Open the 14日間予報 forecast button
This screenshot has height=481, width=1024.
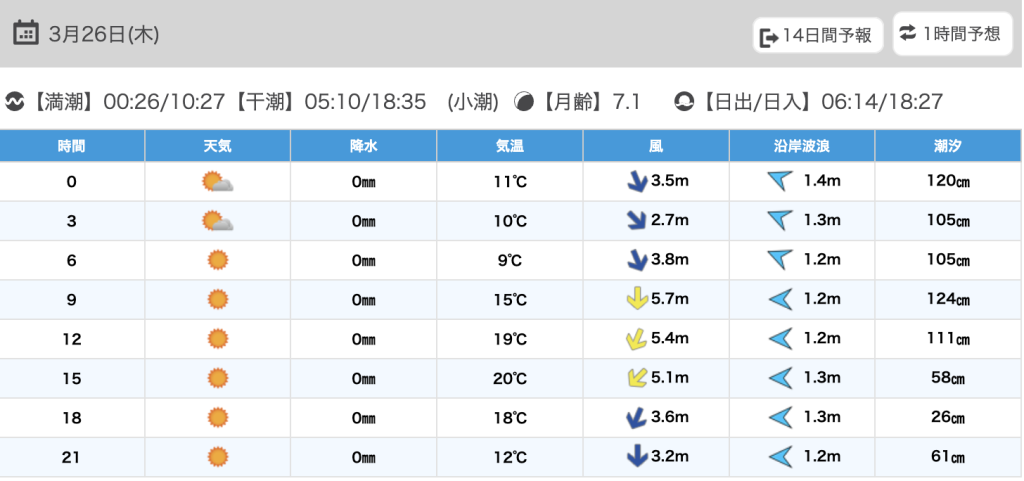818,37
